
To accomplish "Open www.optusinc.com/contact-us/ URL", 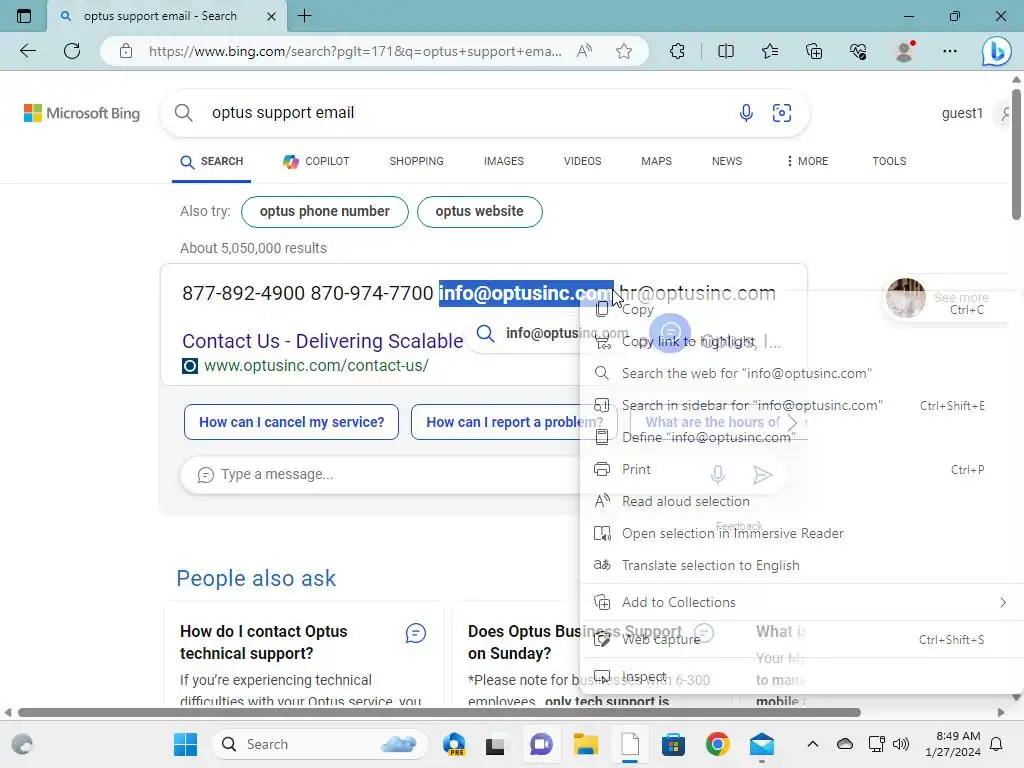I will click(x=316, y=366).
